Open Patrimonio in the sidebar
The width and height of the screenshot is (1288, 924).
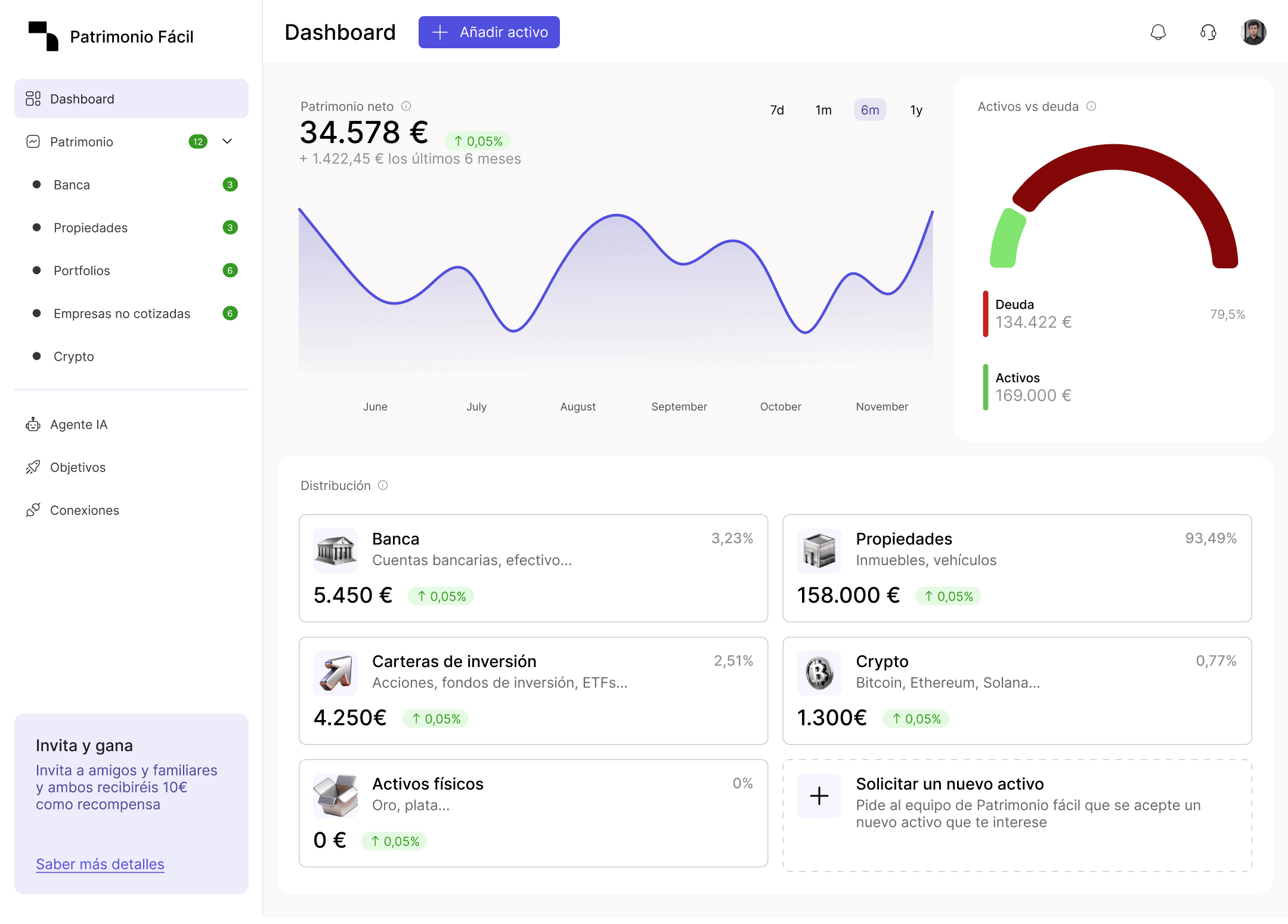tap(131, 142)
